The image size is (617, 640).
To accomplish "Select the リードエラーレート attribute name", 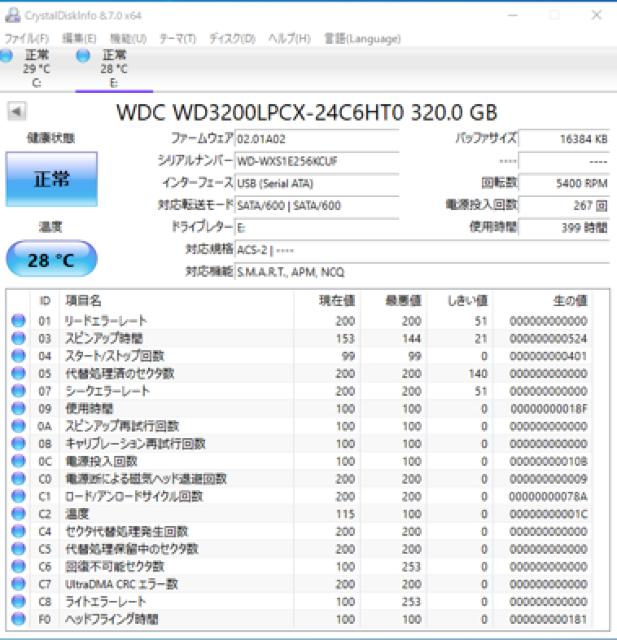I will [106, 321].
